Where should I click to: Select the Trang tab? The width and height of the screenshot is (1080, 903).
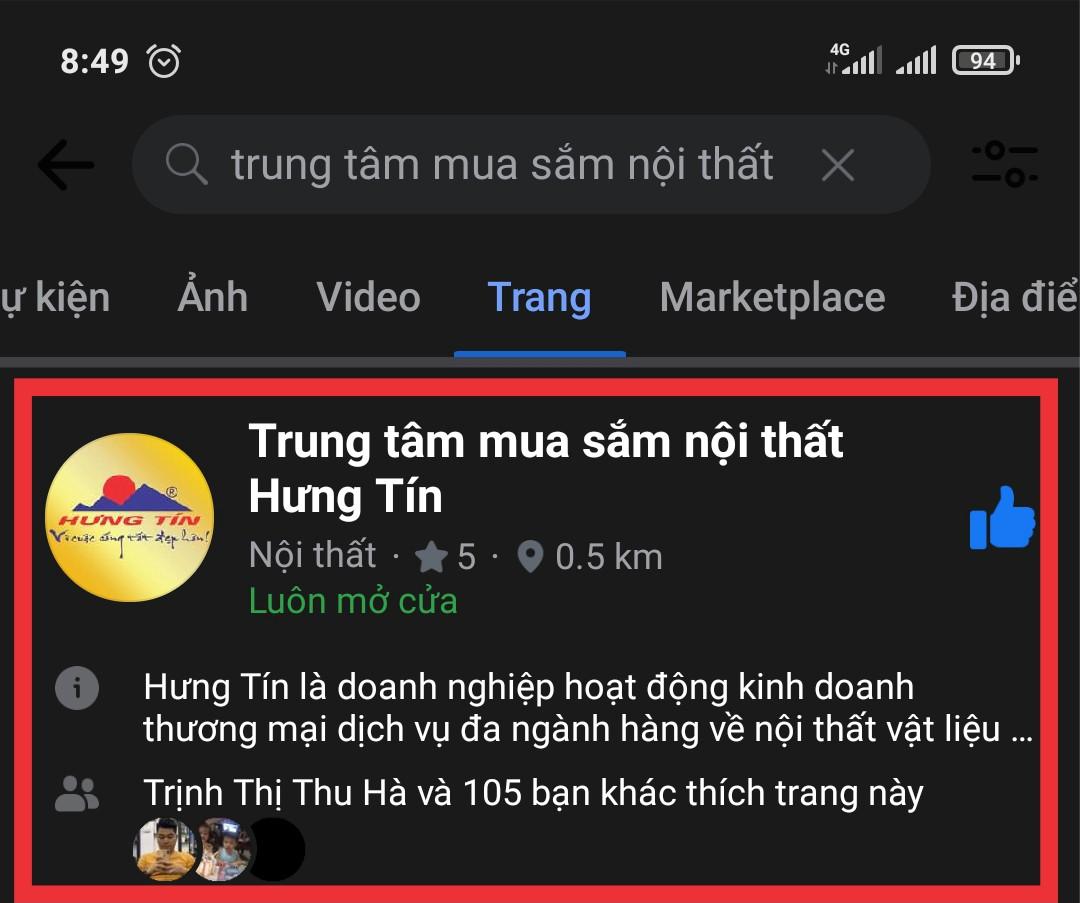(x=539, y=298)
